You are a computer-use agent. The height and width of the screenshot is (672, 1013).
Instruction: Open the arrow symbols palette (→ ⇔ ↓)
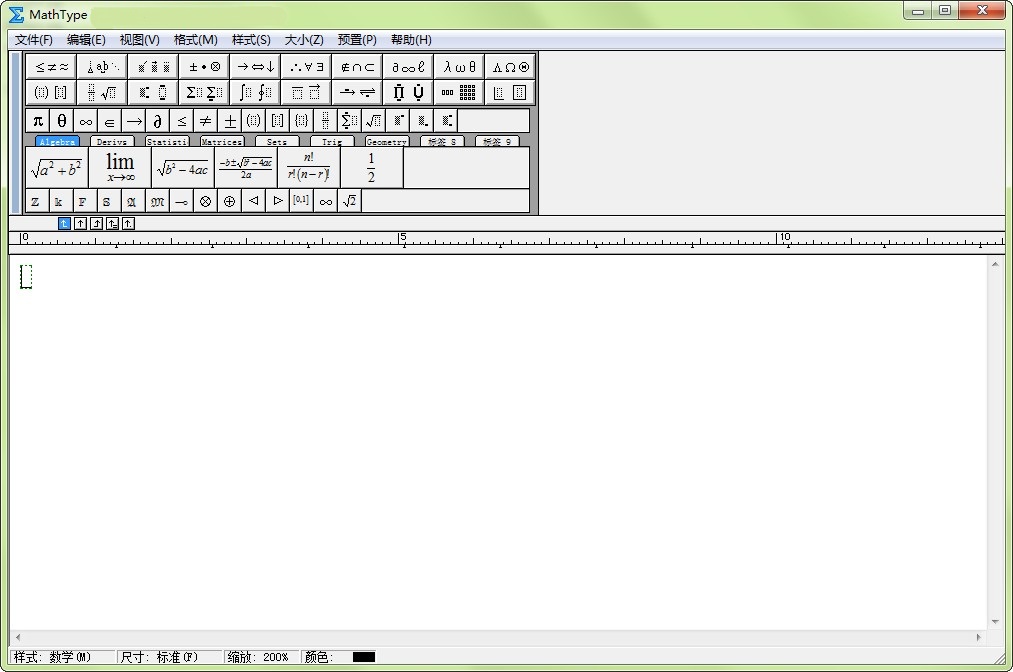[x=255, y=67]
